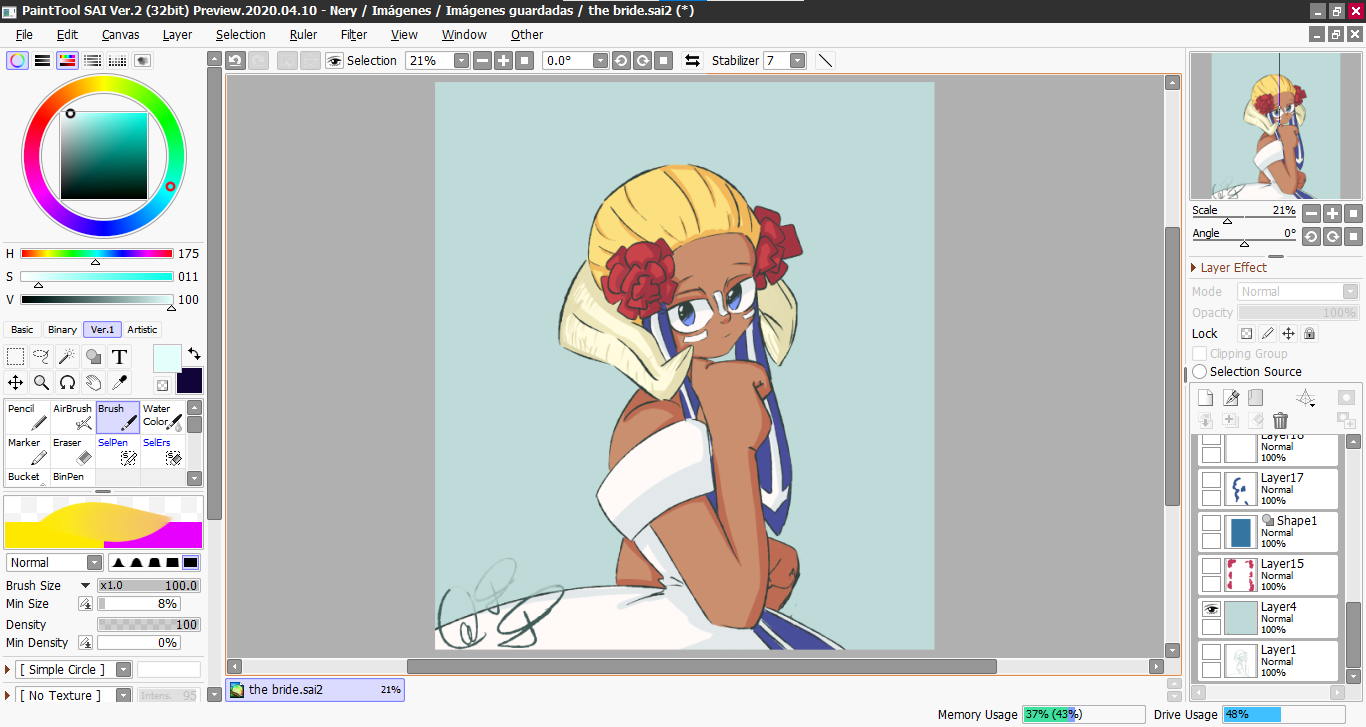
Task: Adjust the Saturation slider
Action: click(96, 277)
